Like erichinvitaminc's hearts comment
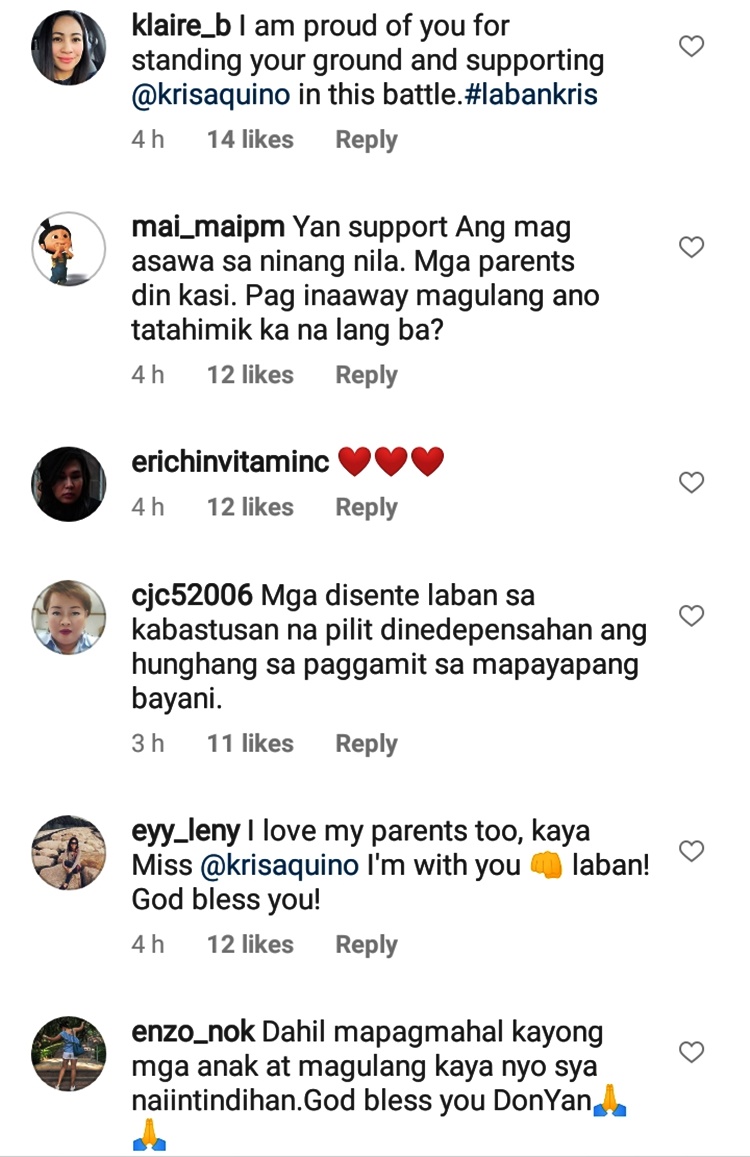The width and height of the screenshot is (750, 1157). [691, 483]
